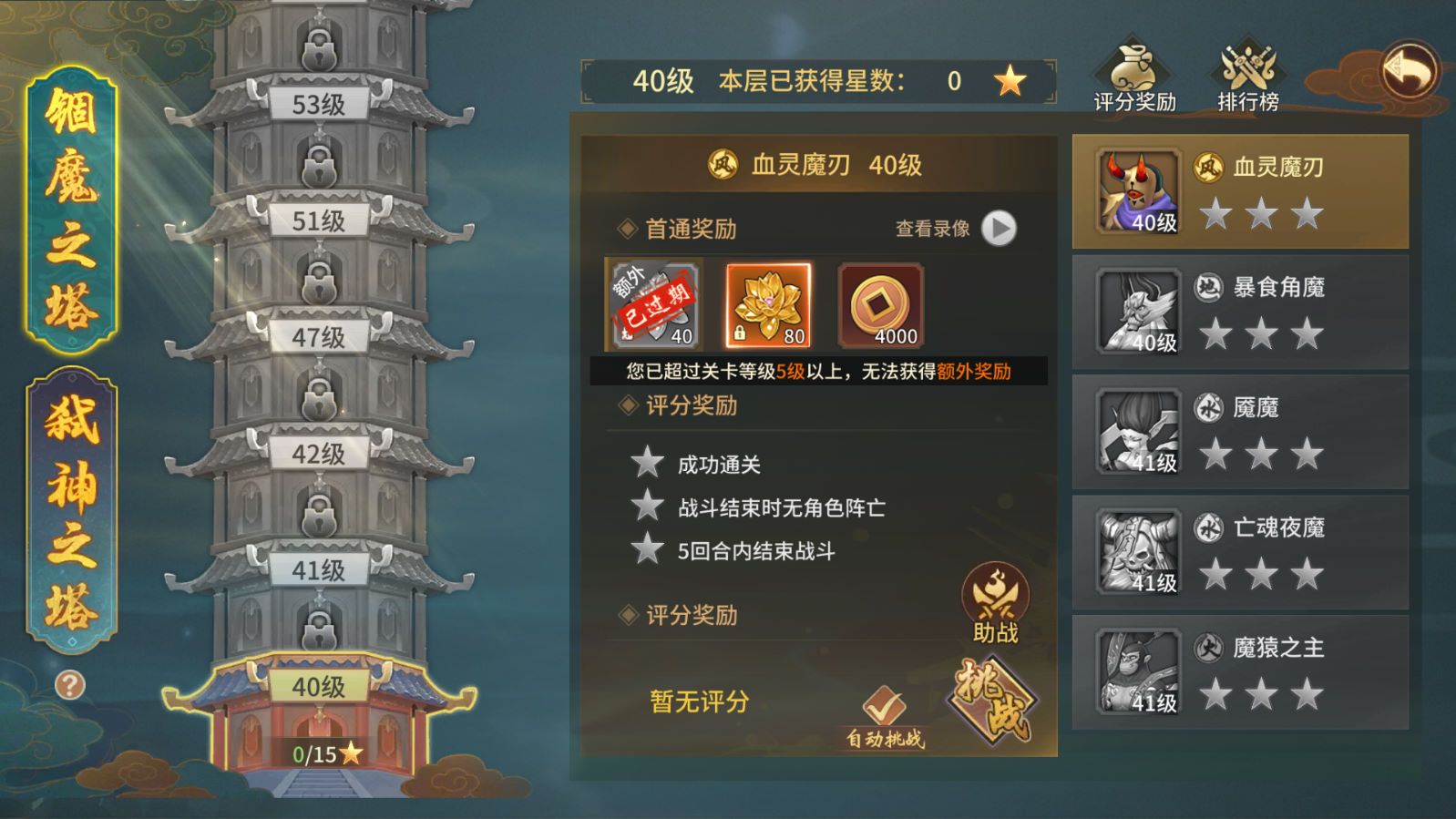Select the 40级 tower floor at the base
This screenshot has width=1456, height=819.
click(x=318, y=686)
